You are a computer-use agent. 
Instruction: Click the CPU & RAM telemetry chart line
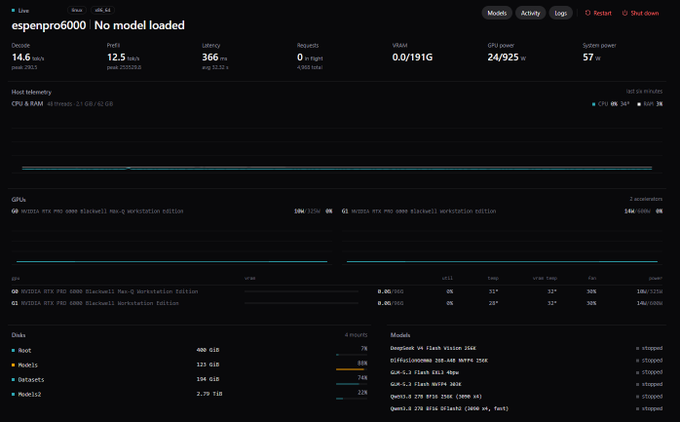coord(337,168)
